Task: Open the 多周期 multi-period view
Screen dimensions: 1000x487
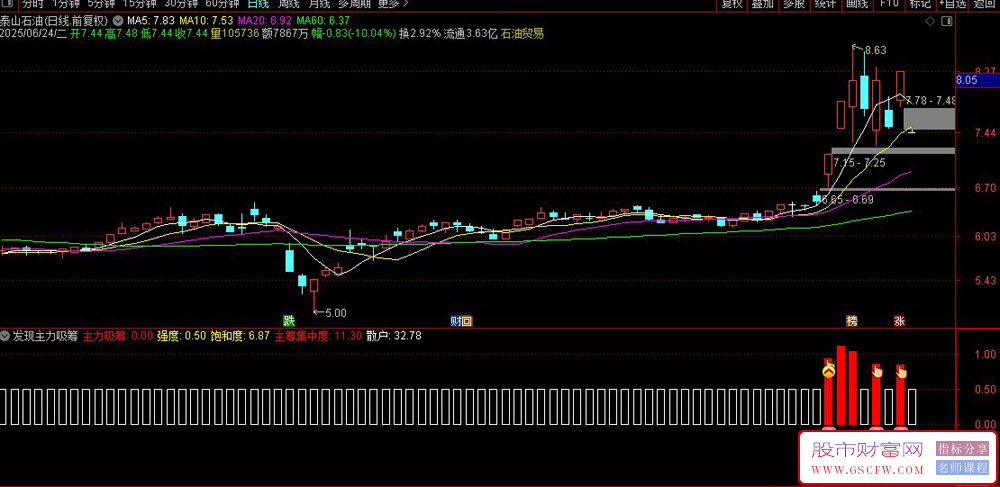Action: (354, 3)
